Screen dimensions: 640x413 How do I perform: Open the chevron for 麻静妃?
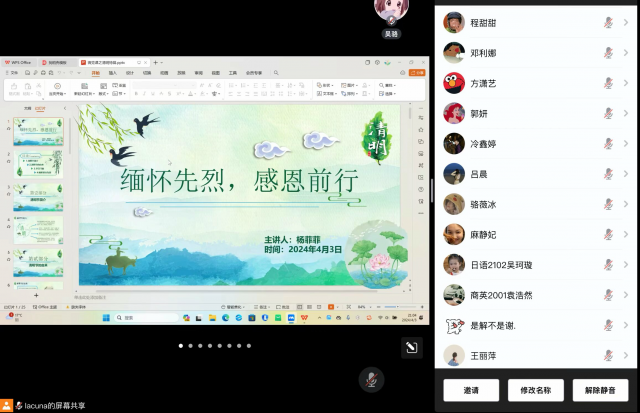(x=625, y=235)
